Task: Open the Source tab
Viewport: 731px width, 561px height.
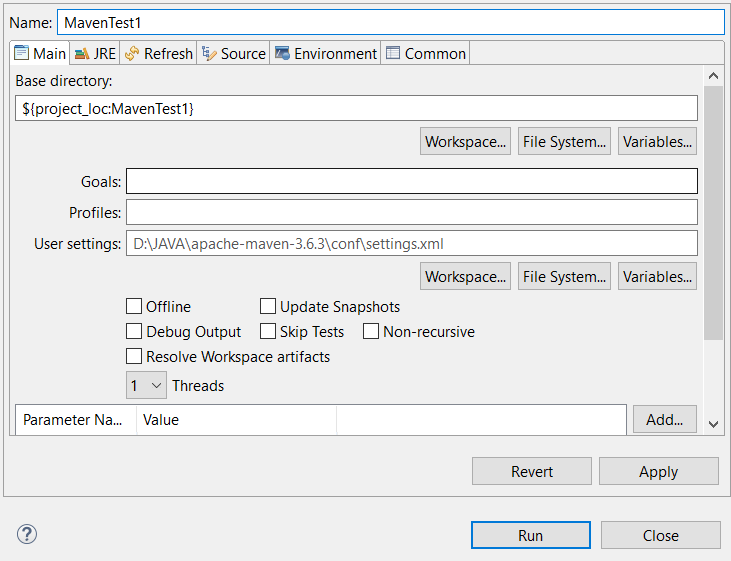Action: tap(234, 53)
